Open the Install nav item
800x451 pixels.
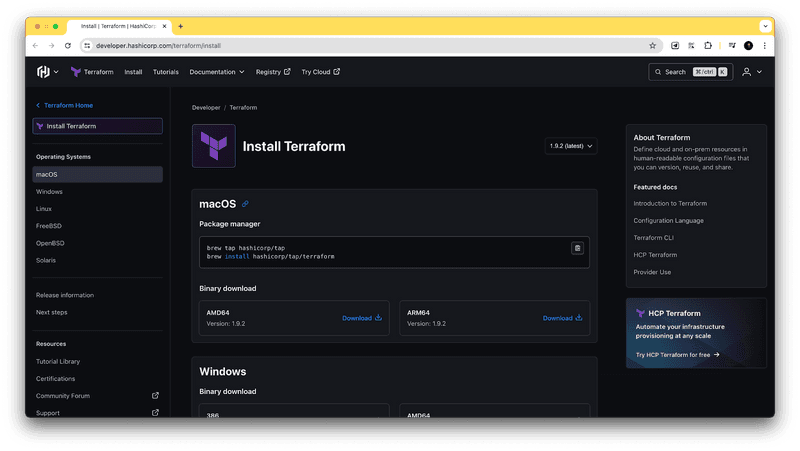133,72
